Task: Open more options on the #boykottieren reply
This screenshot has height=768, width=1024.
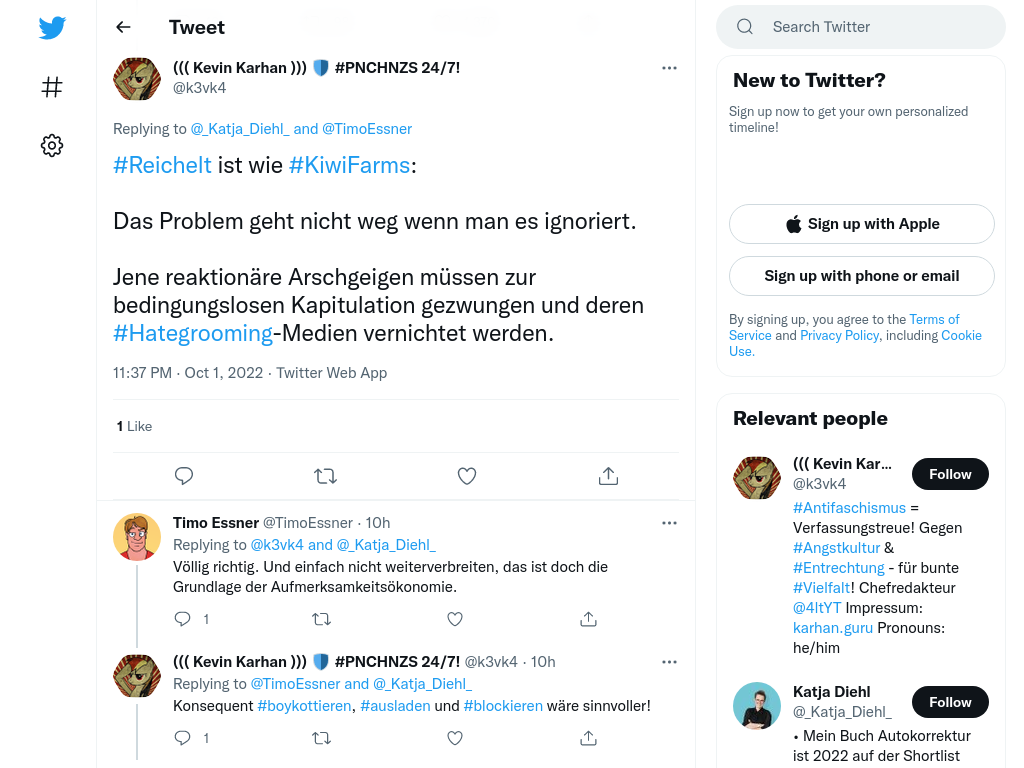Action: pos(669,662)
